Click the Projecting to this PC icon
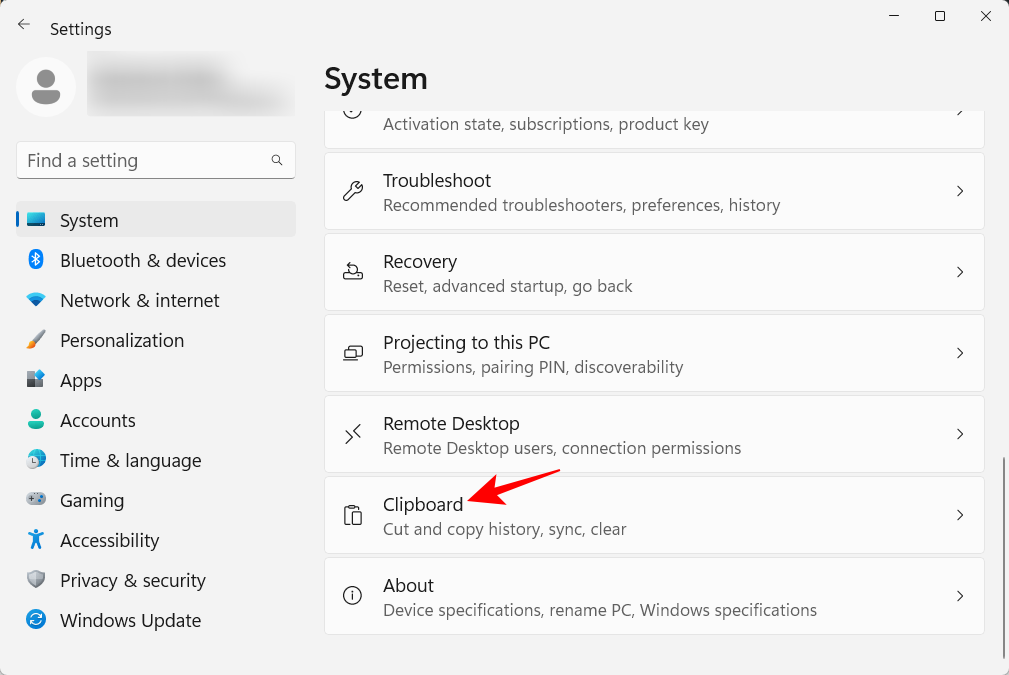This screenshot has width=1009, height=675. [x=352, y=353]
